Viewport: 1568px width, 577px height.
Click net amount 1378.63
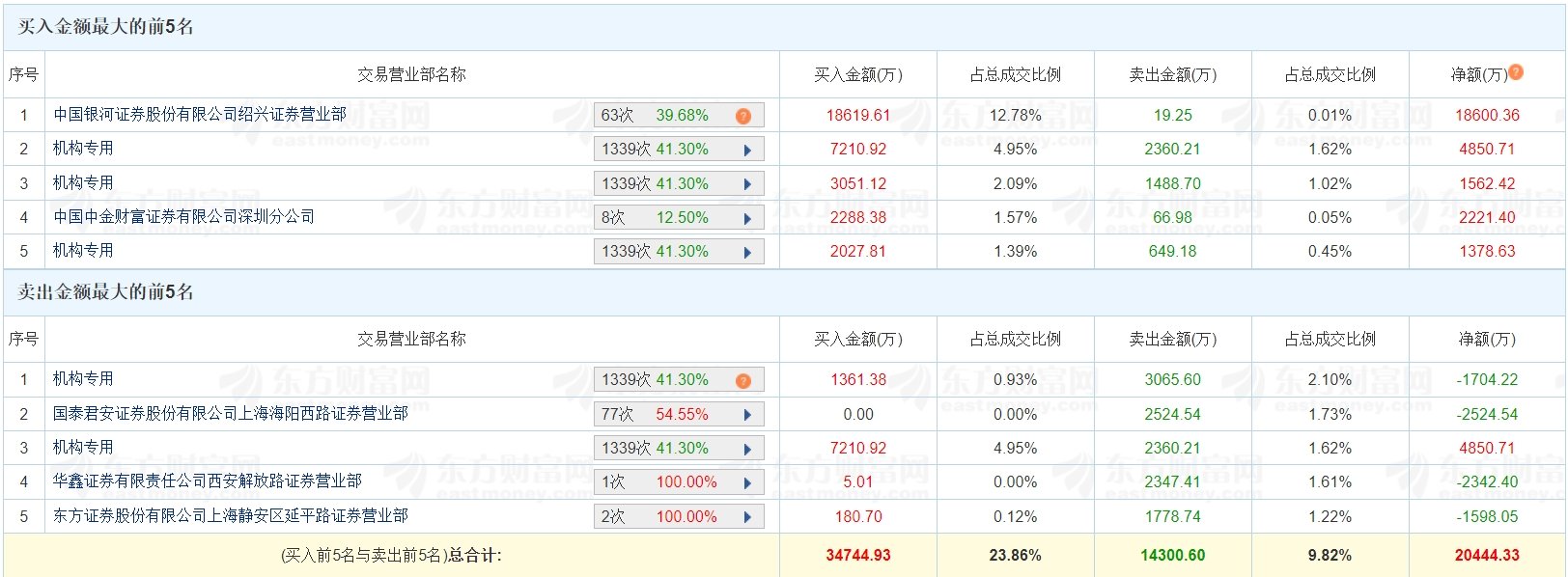pyautogui.click(x=1487, y=251)
